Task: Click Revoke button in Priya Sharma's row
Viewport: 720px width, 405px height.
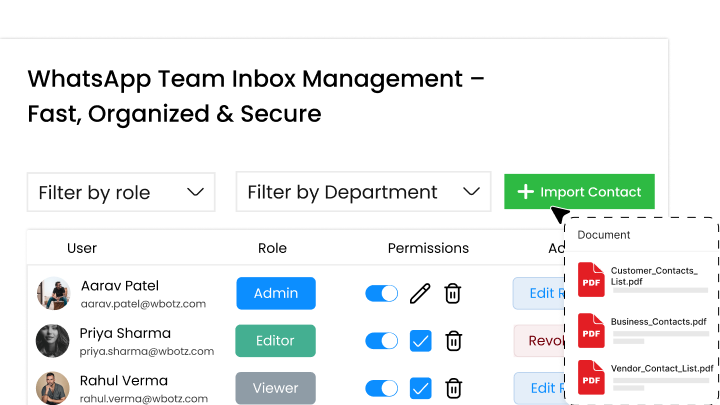Action: coord(540,341)
